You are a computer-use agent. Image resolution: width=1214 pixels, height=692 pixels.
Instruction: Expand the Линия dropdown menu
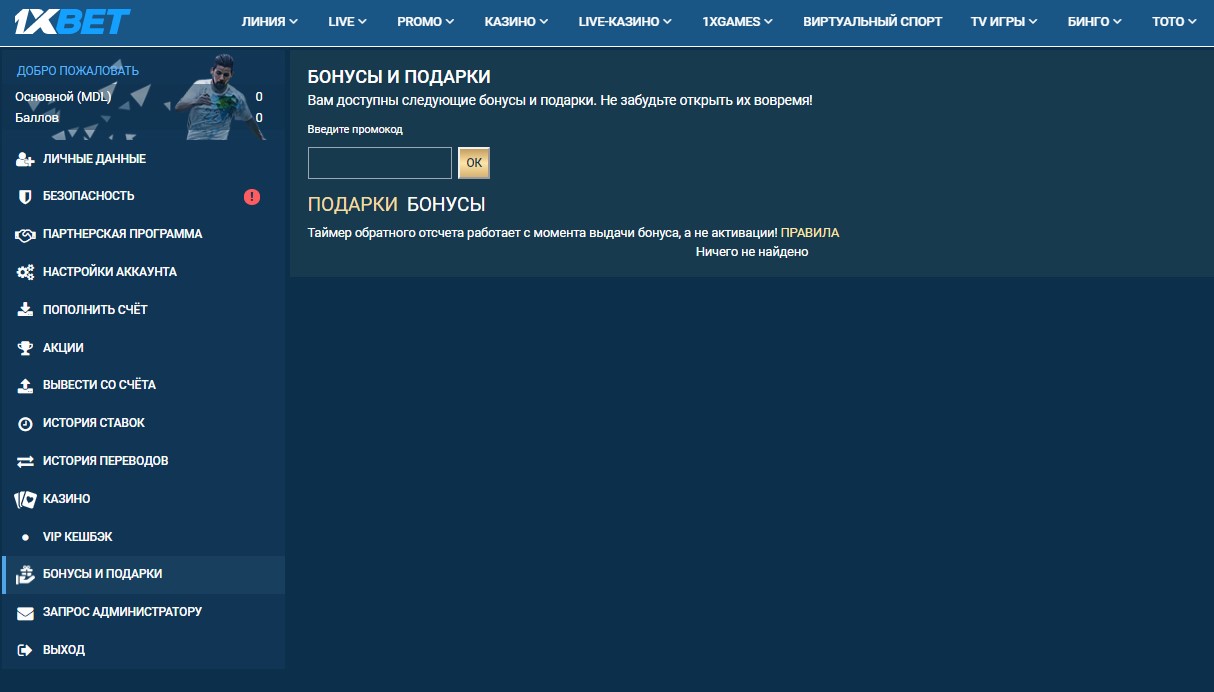[x=270, y=21]
